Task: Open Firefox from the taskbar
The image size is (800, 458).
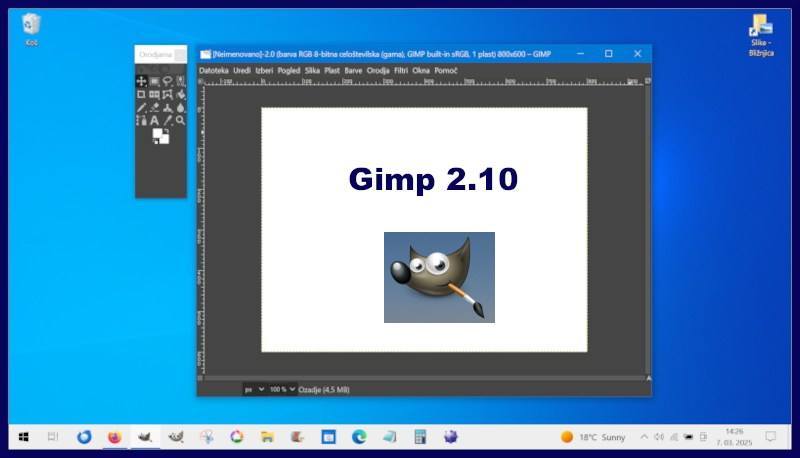Action: (114, 437)
